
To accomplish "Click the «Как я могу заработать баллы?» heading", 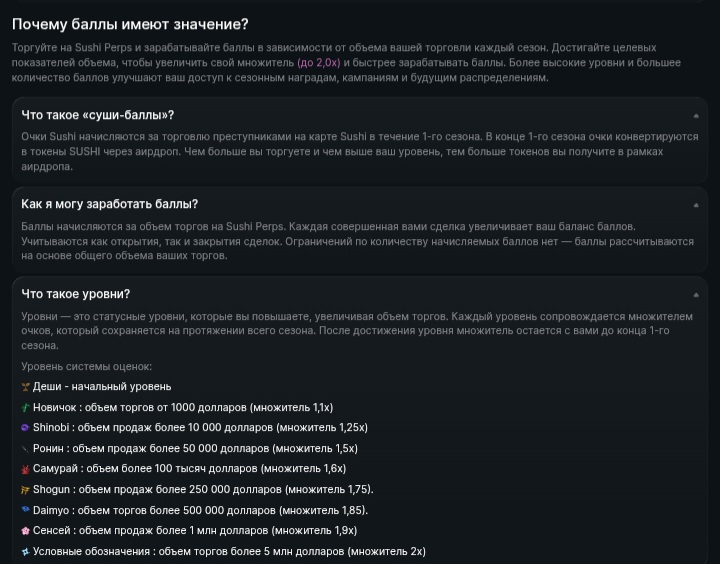I will click(110, 204).
